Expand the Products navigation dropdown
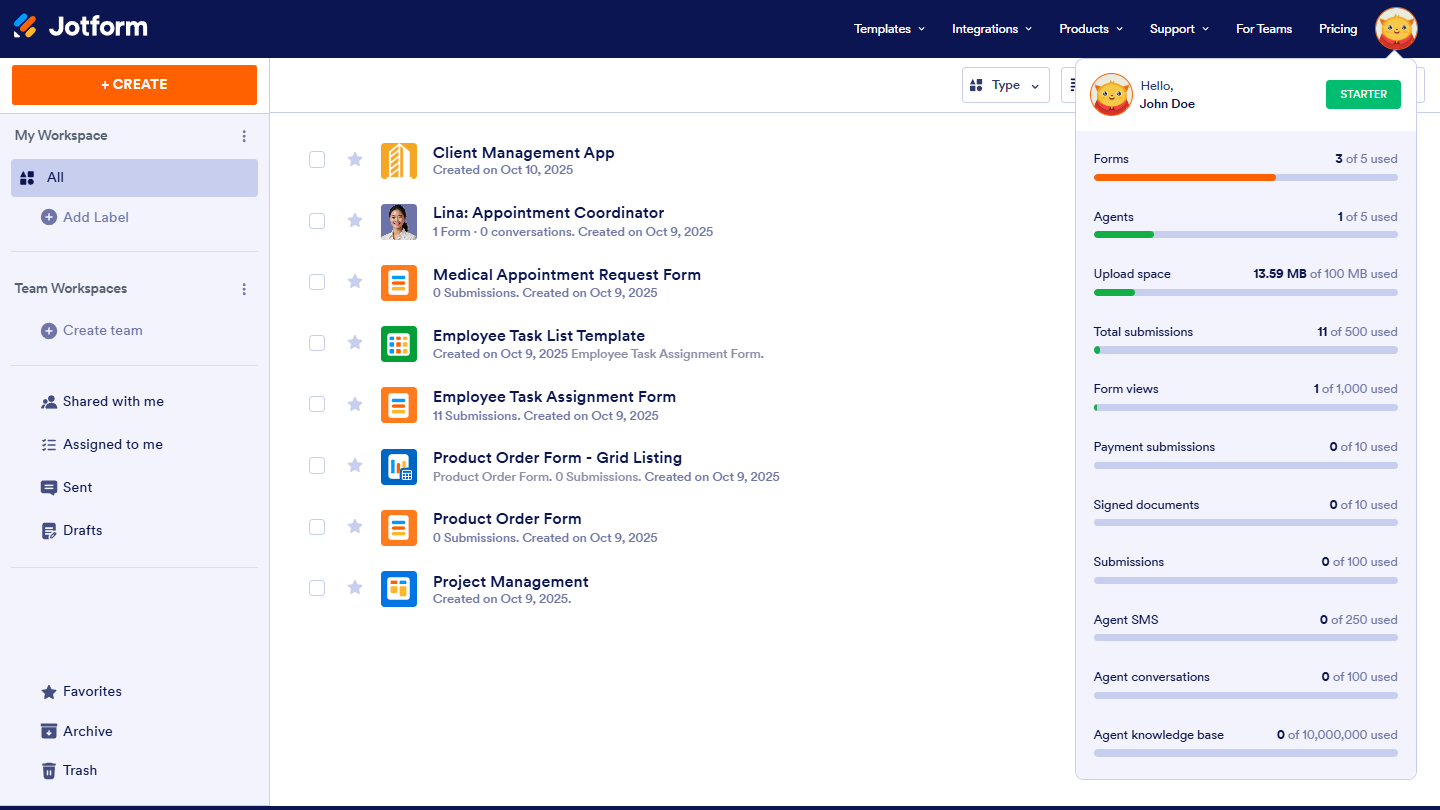The image size is (1440, 810). click(1091, 29)
